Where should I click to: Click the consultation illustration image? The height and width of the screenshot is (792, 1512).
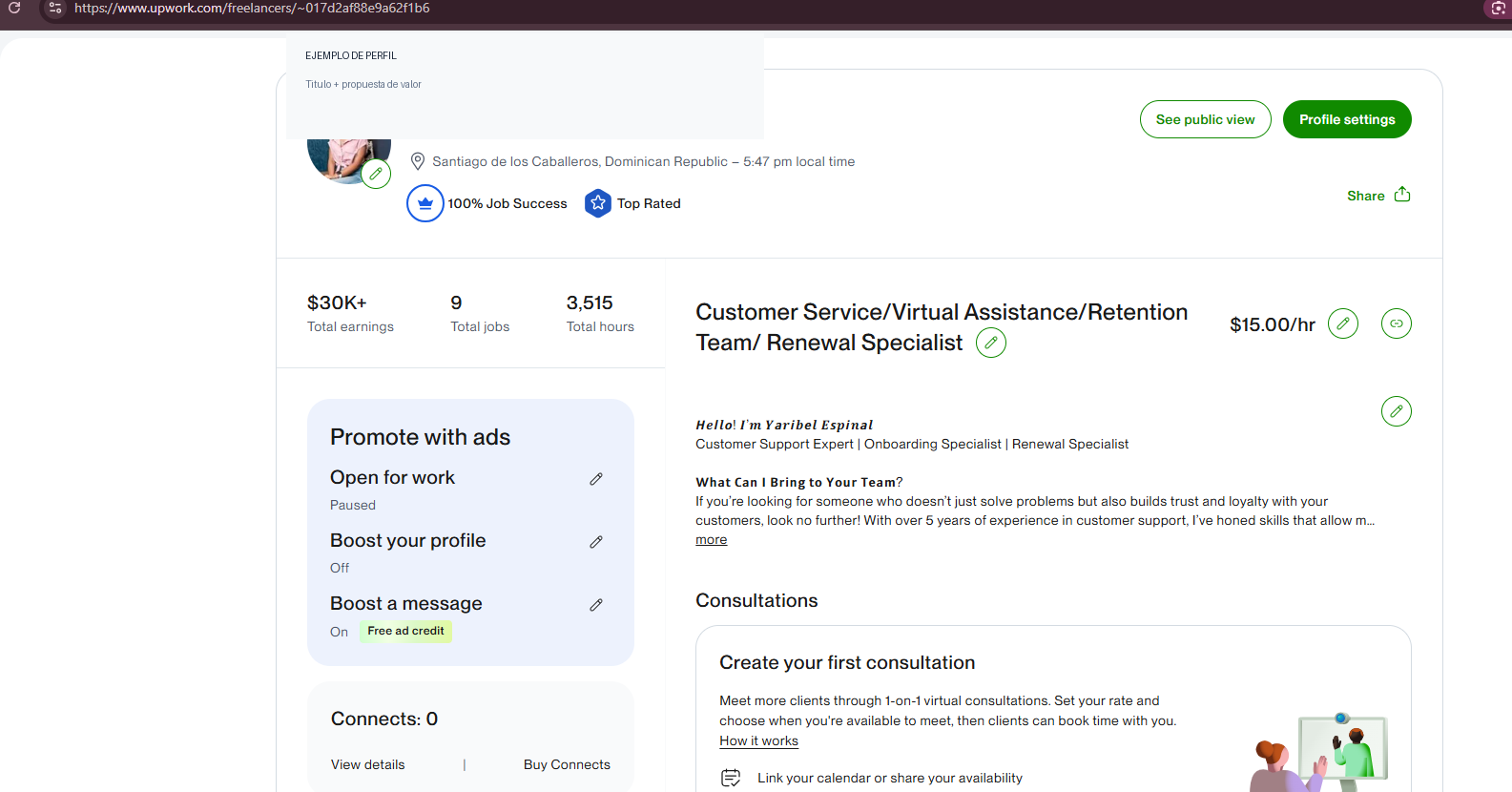1319,752
